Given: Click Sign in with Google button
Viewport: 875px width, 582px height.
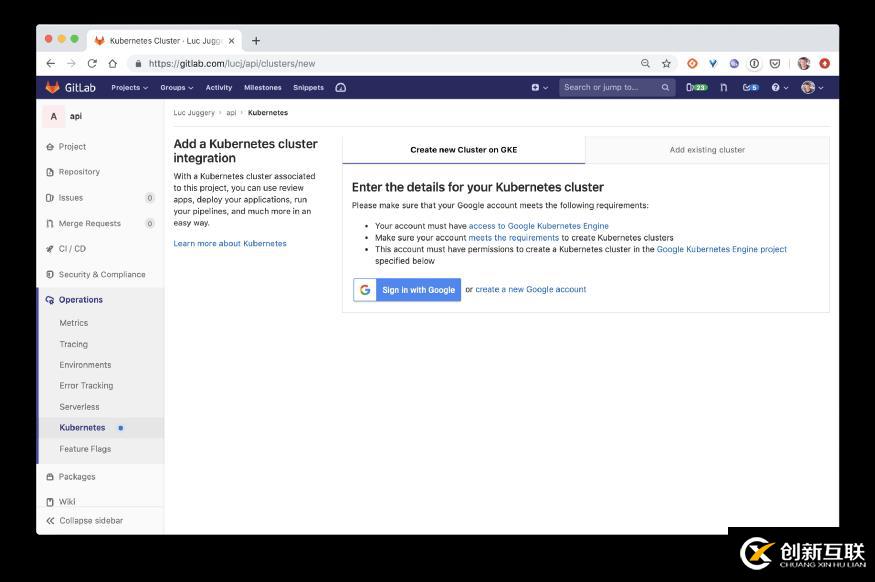Looking at the screenshot, I should 407,290.
